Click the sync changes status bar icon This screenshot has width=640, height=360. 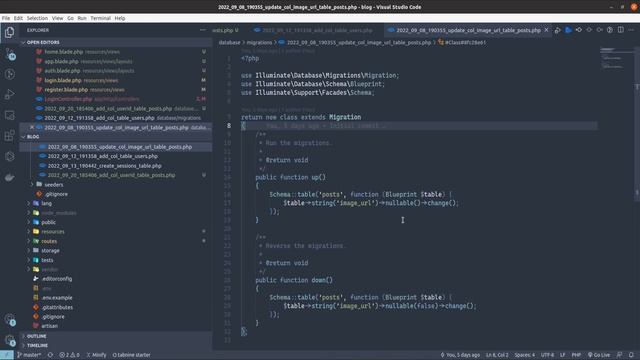tap(50, 355)
